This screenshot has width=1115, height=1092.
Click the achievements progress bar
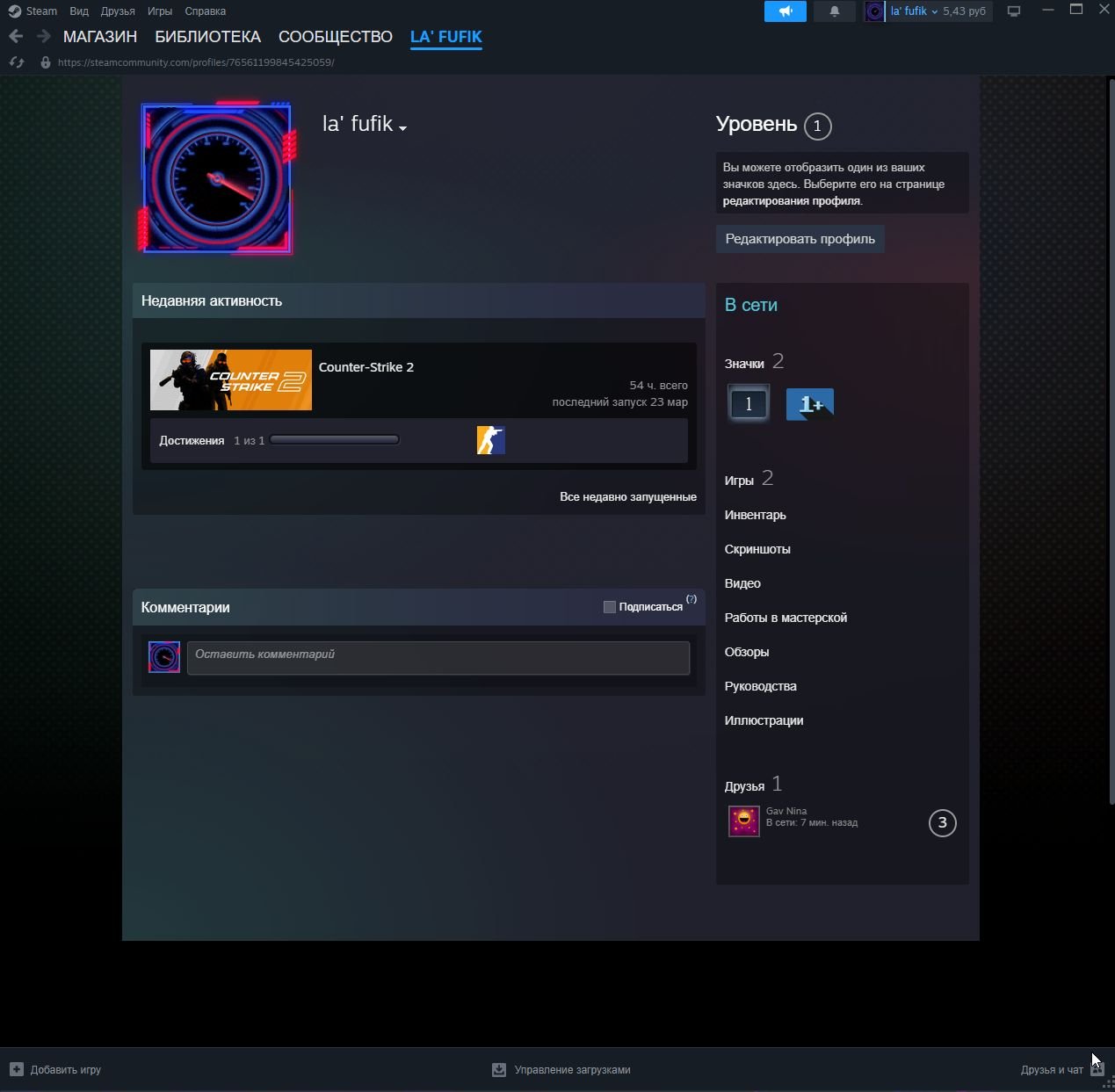tap(335, 440)
